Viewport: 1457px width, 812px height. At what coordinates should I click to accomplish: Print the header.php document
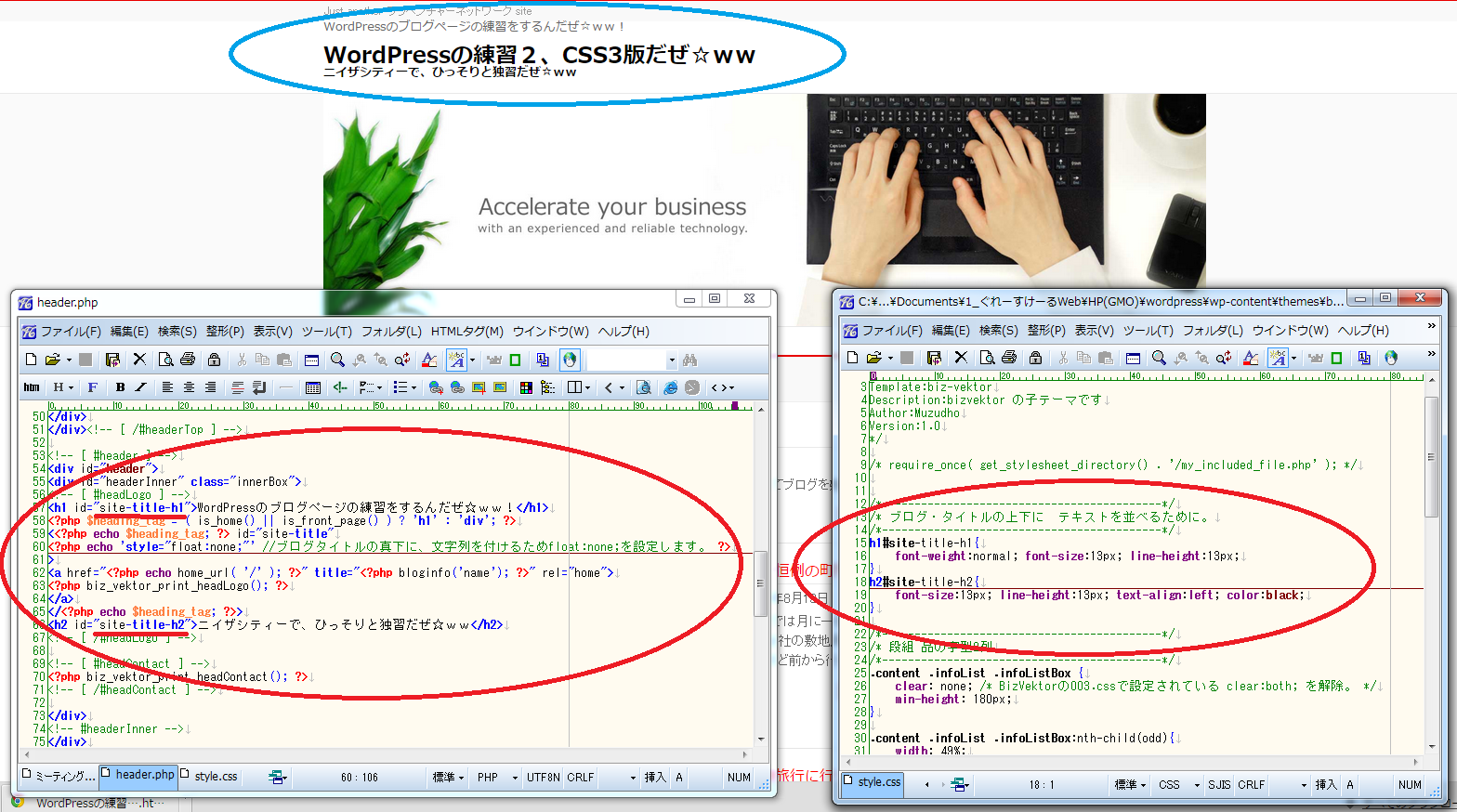188,360
